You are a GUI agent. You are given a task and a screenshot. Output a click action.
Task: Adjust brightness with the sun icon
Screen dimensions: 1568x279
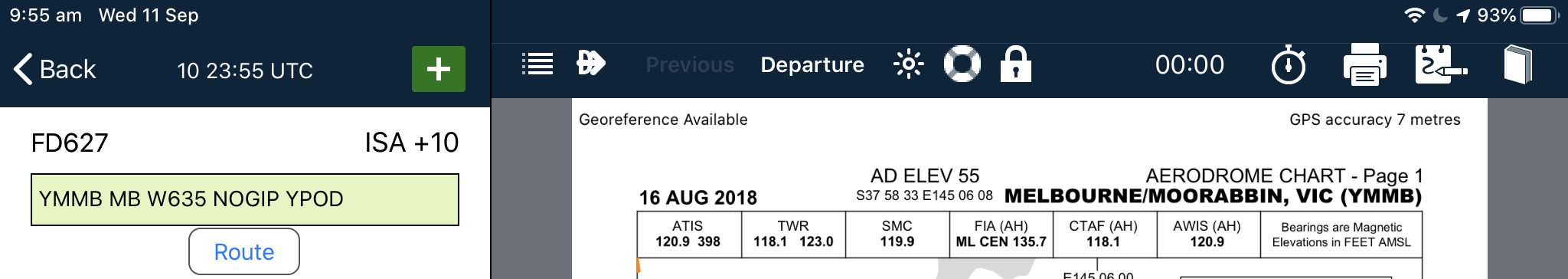909,64
